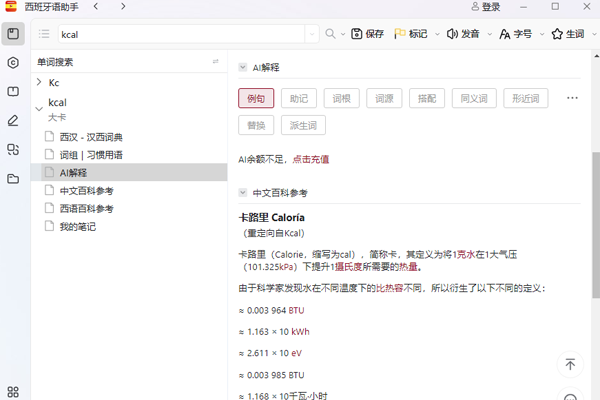The height and width of the screenshot is (400, 600).
Task: Click the 同义词 button
Action: pyautogui.click(x=470, y=98)
